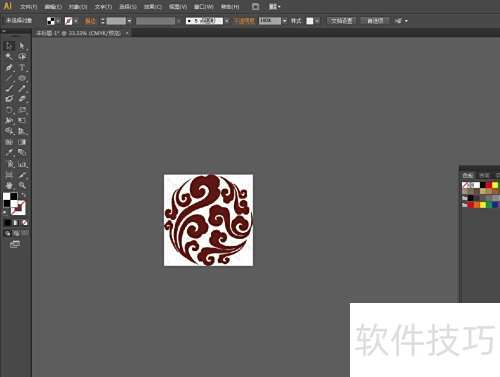Open the 对象(O) menu
The height and width of the screenshot is (377, 500).
point(78,7)
